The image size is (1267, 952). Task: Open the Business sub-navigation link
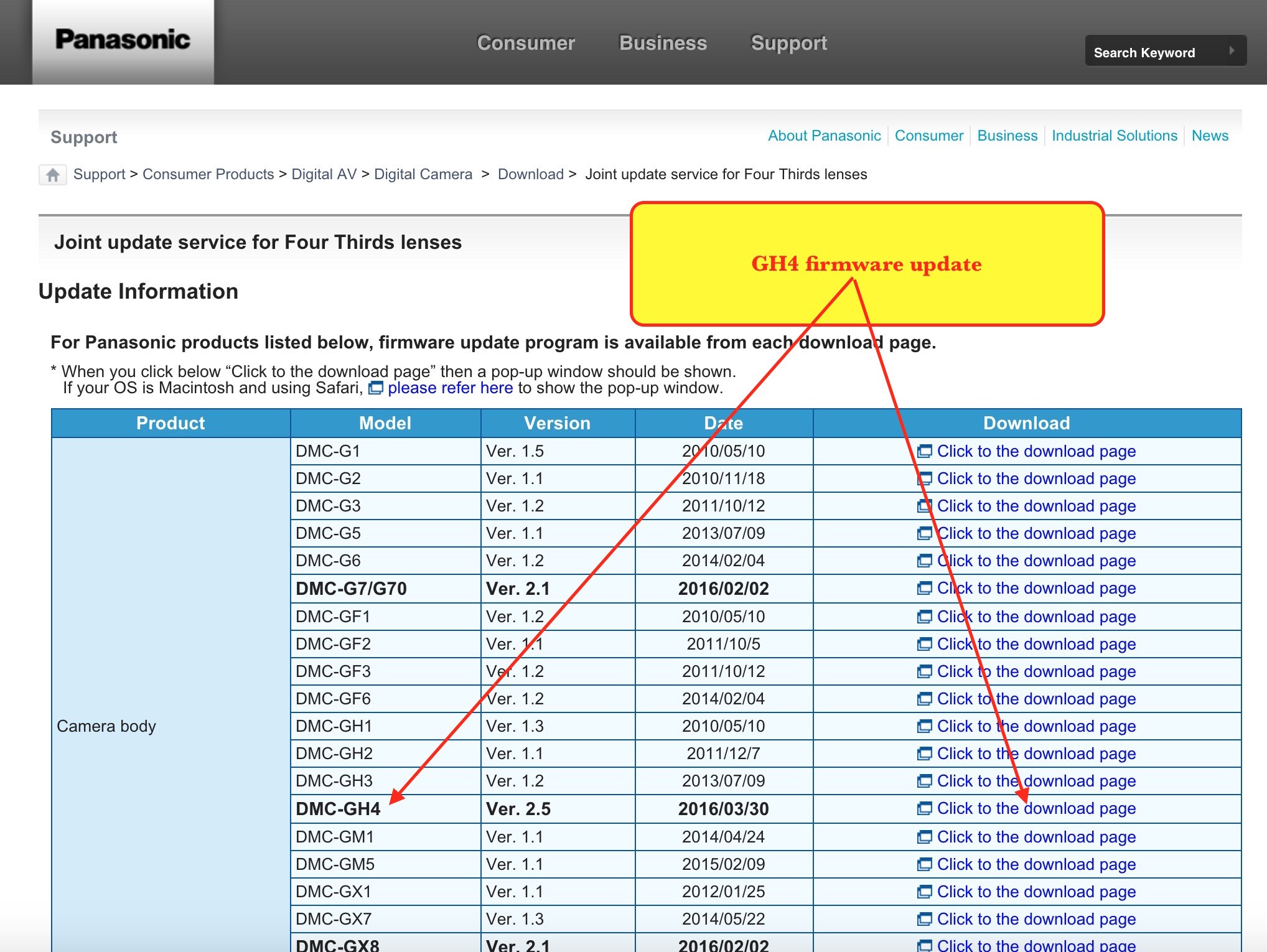1008,136
